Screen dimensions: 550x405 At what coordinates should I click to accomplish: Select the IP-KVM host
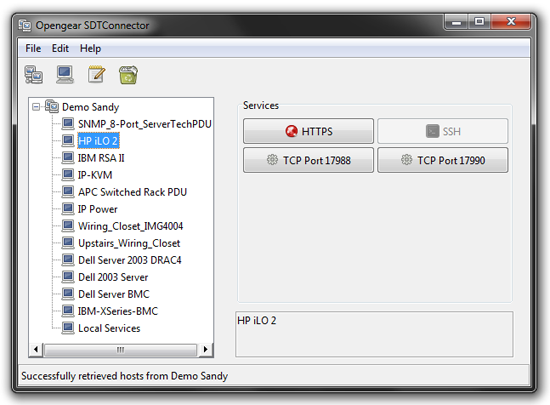95,175
